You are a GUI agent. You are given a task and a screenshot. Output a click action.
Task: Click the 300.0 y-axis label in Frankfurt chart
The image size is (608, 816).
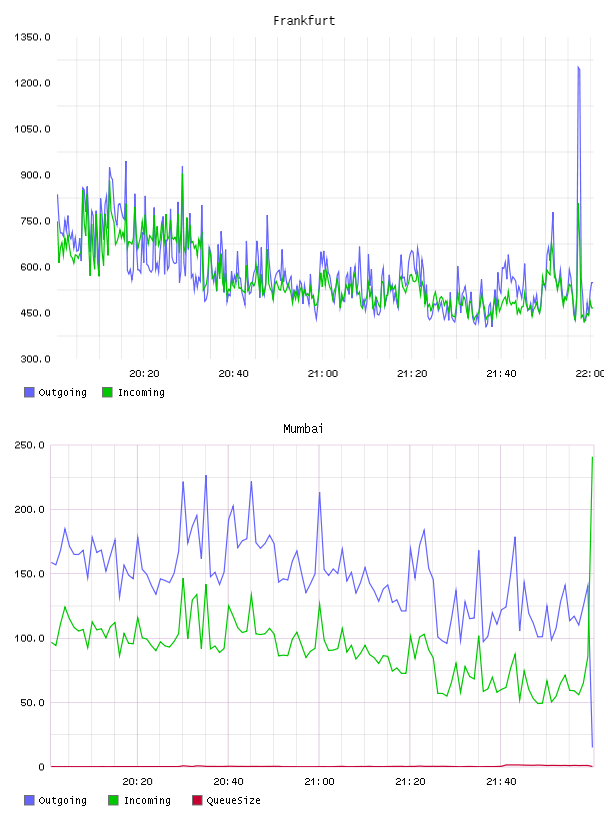[x=35, y=359]
